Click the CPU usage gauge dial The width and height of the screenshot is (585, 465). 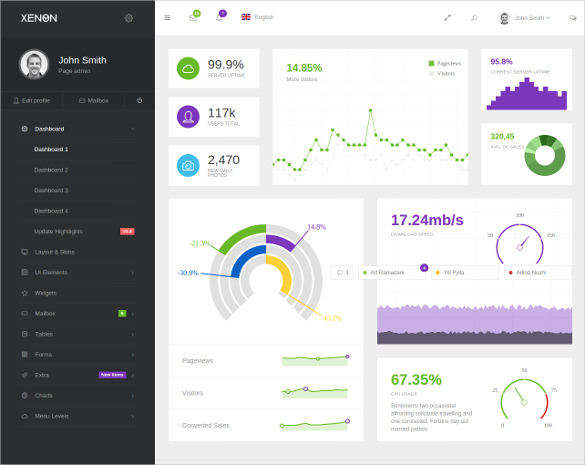[x=524, y=400]
